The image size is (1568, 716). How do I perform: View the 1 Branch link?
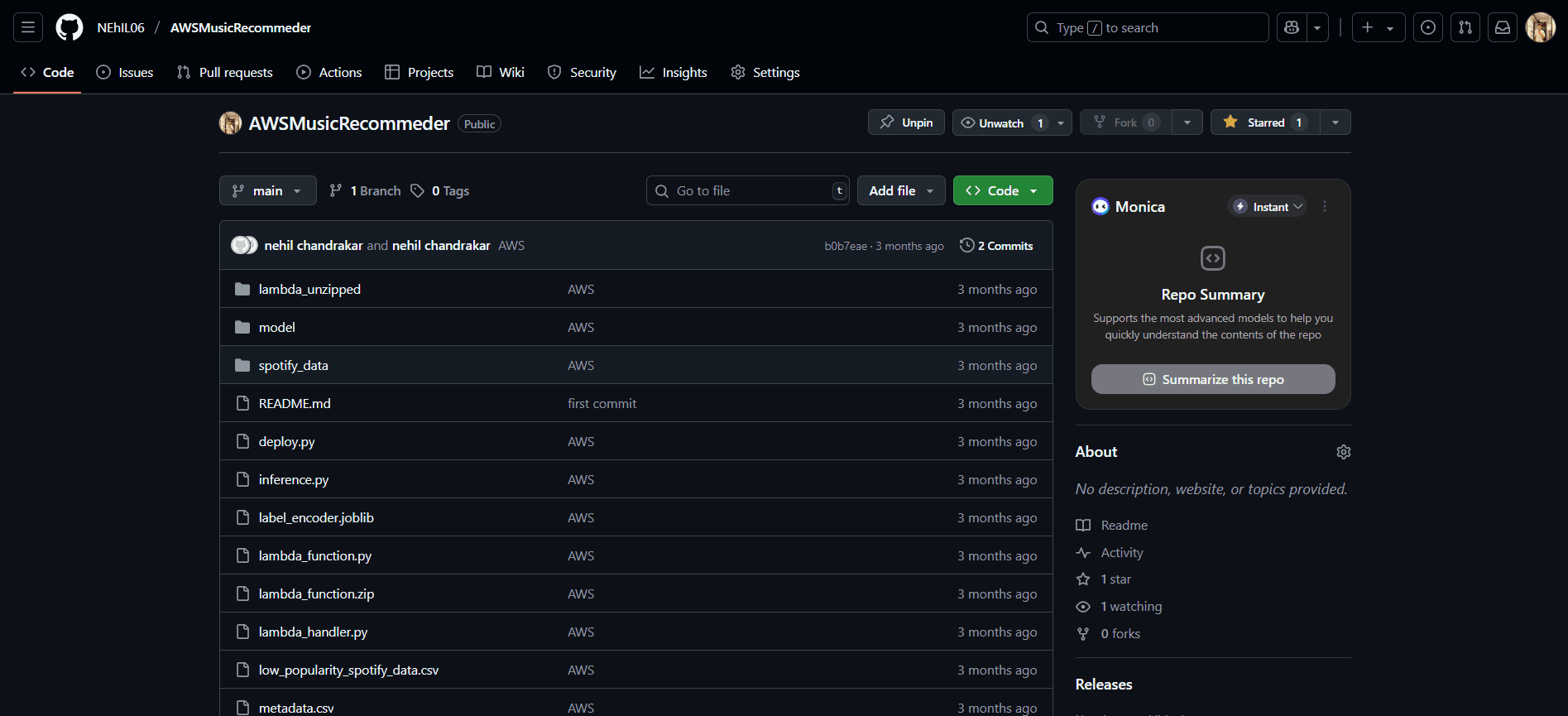[365, 190]
